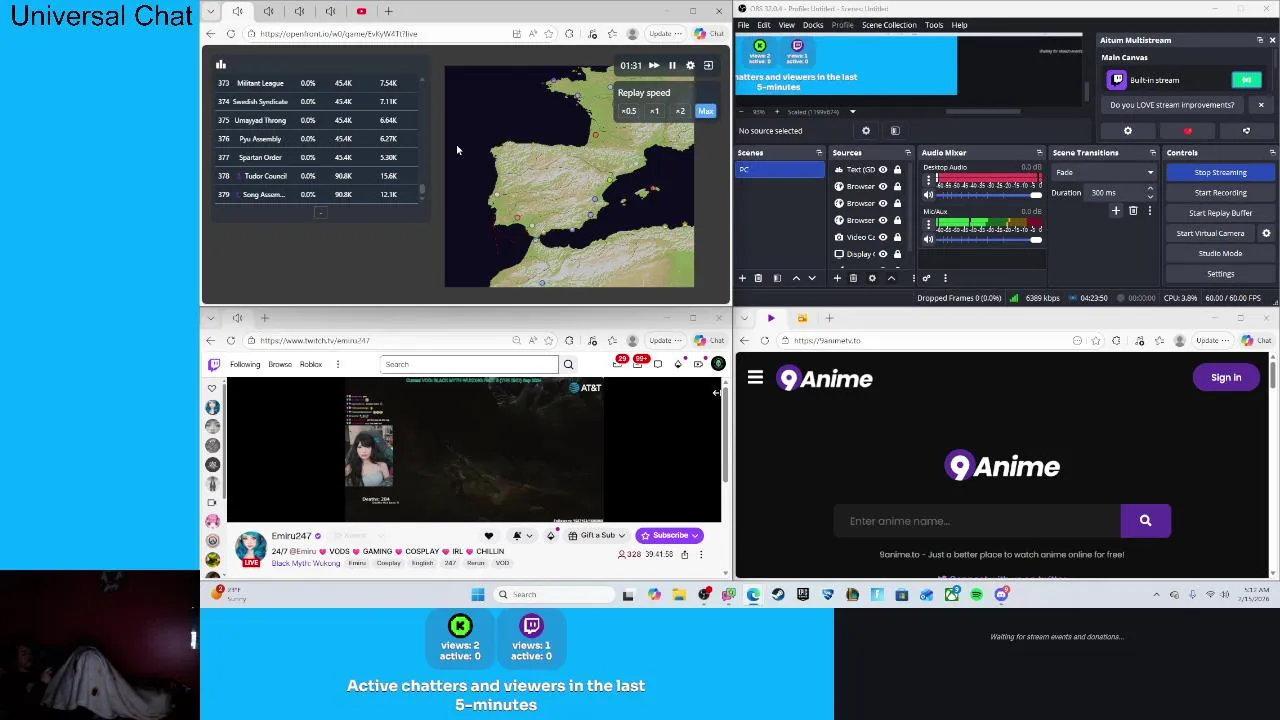Open the OBS View menu
Screen dimensions: 1280x720
tap(787, 25)
